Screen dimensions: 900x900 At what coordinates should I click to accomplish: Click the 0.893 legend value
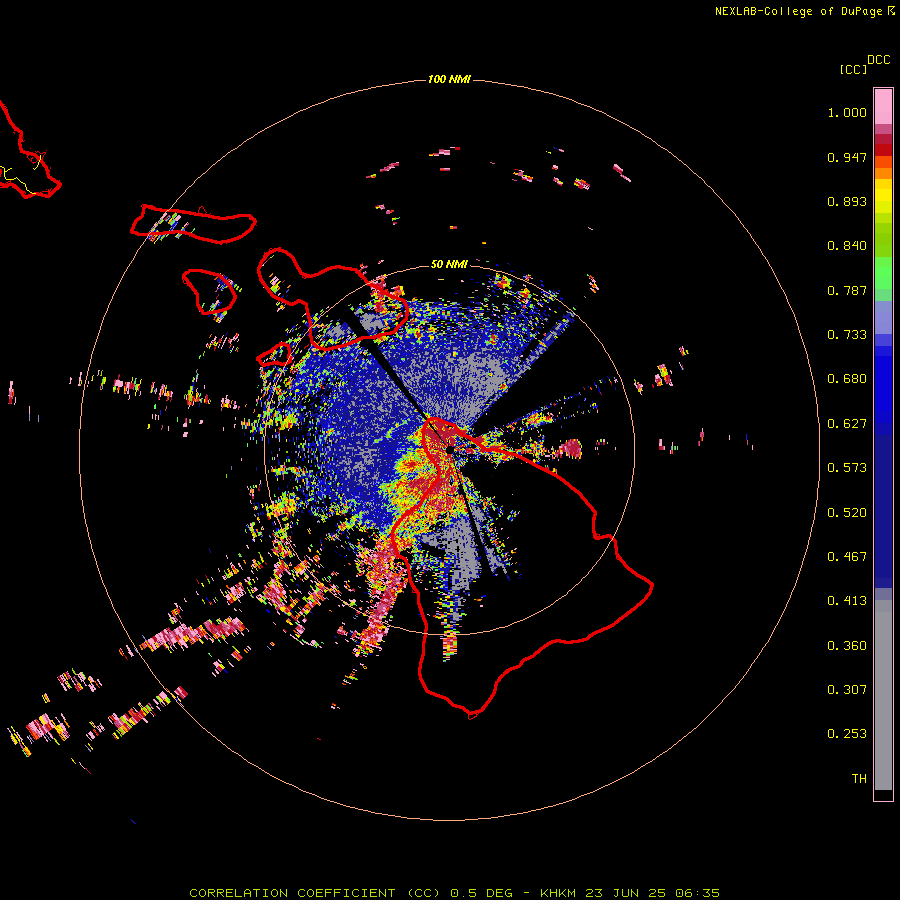pyautogui.click(x=847, y=201)
